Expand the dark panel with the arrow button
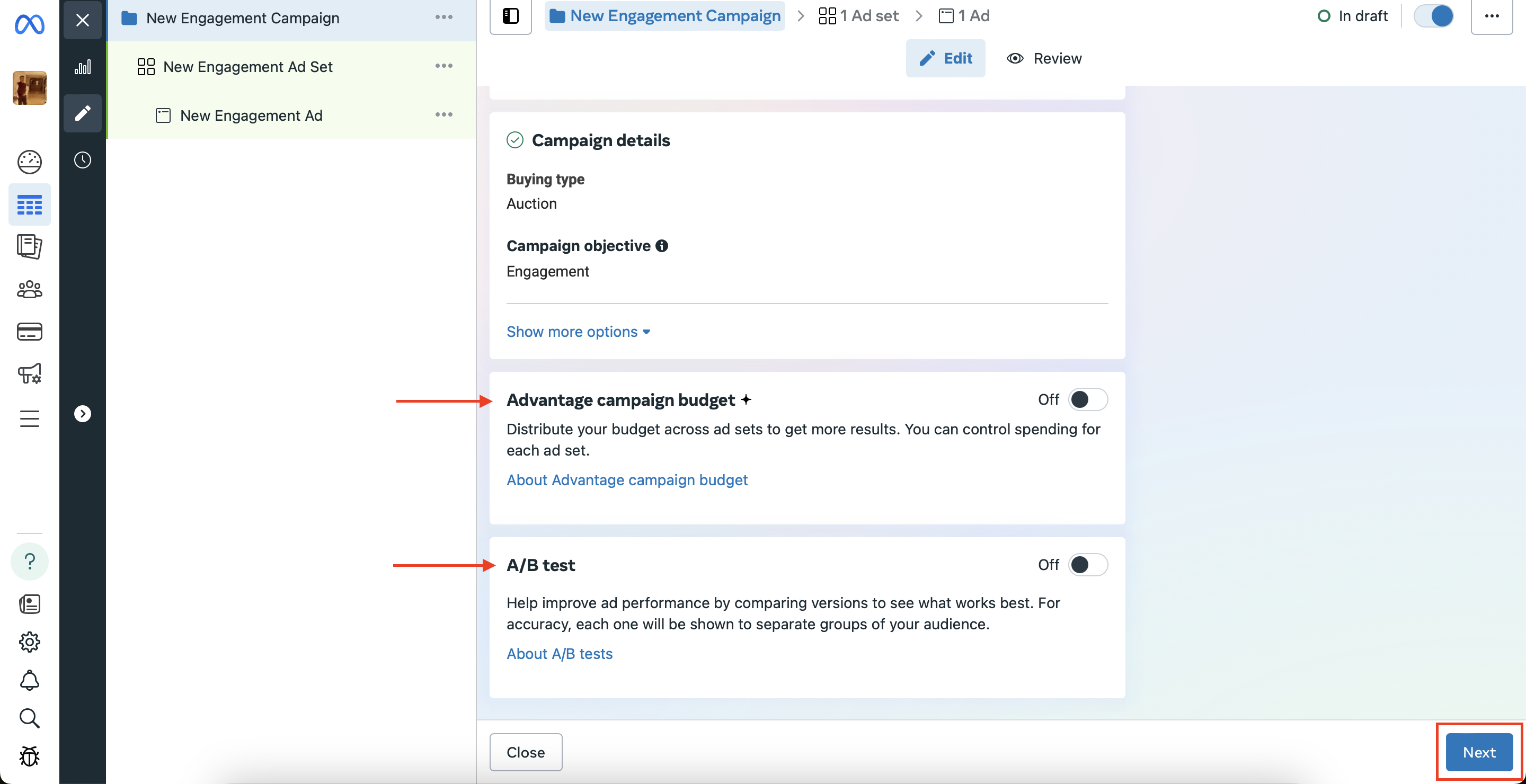The height and width of the screenshot is (784, 1526). pyautogui.click(x=82, y=413)
